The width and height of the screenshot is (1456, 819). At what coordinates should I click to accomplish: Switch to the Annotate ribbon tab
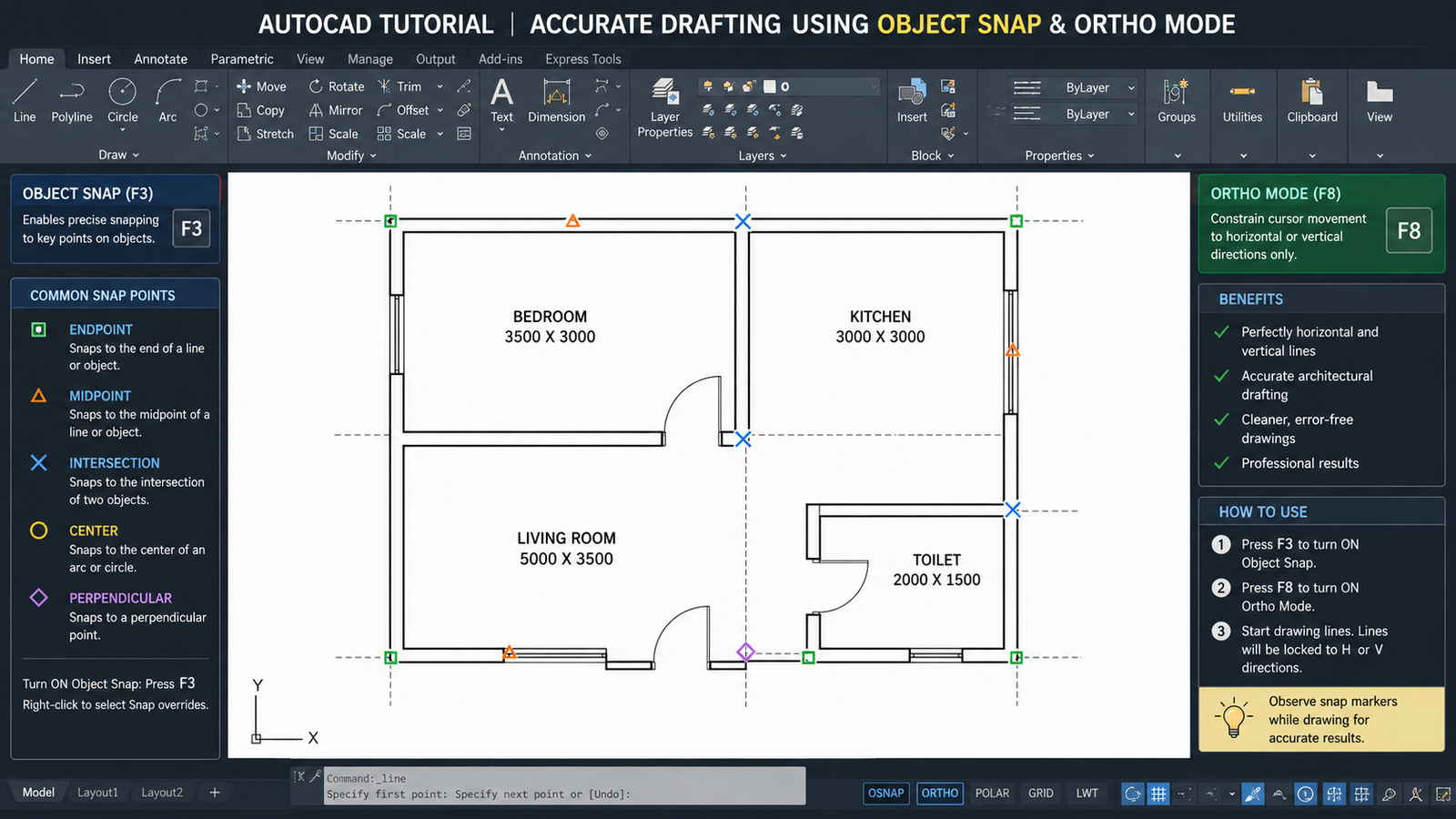pos(160,59)
